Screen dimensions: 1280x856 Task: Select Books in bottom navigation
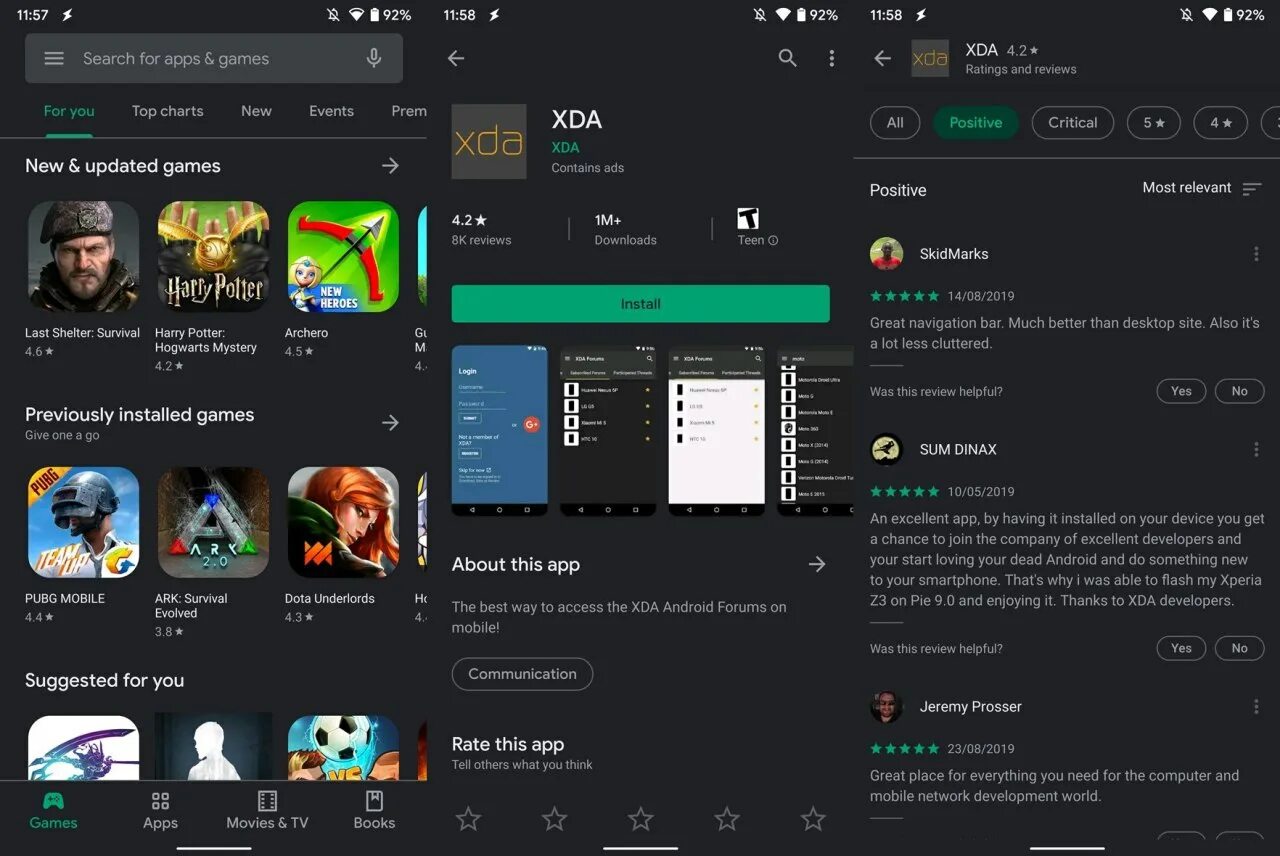click(x=374, y=811)
